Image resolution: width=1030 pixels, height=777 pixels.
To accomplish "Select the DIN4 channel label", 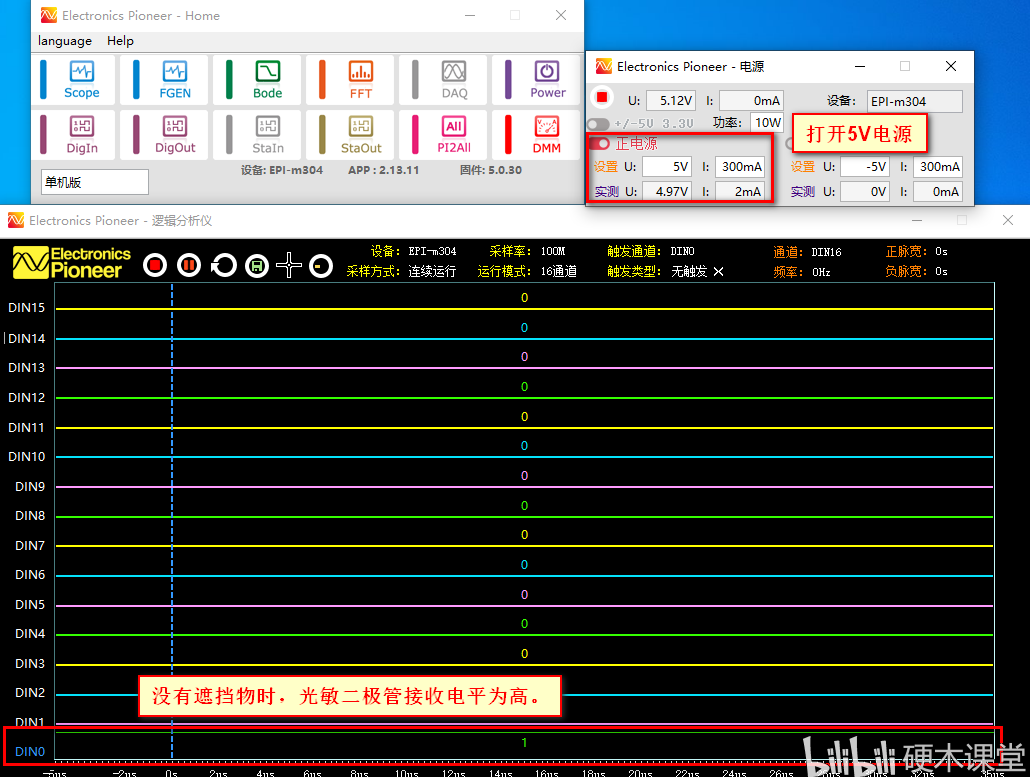I will point(30,633).
